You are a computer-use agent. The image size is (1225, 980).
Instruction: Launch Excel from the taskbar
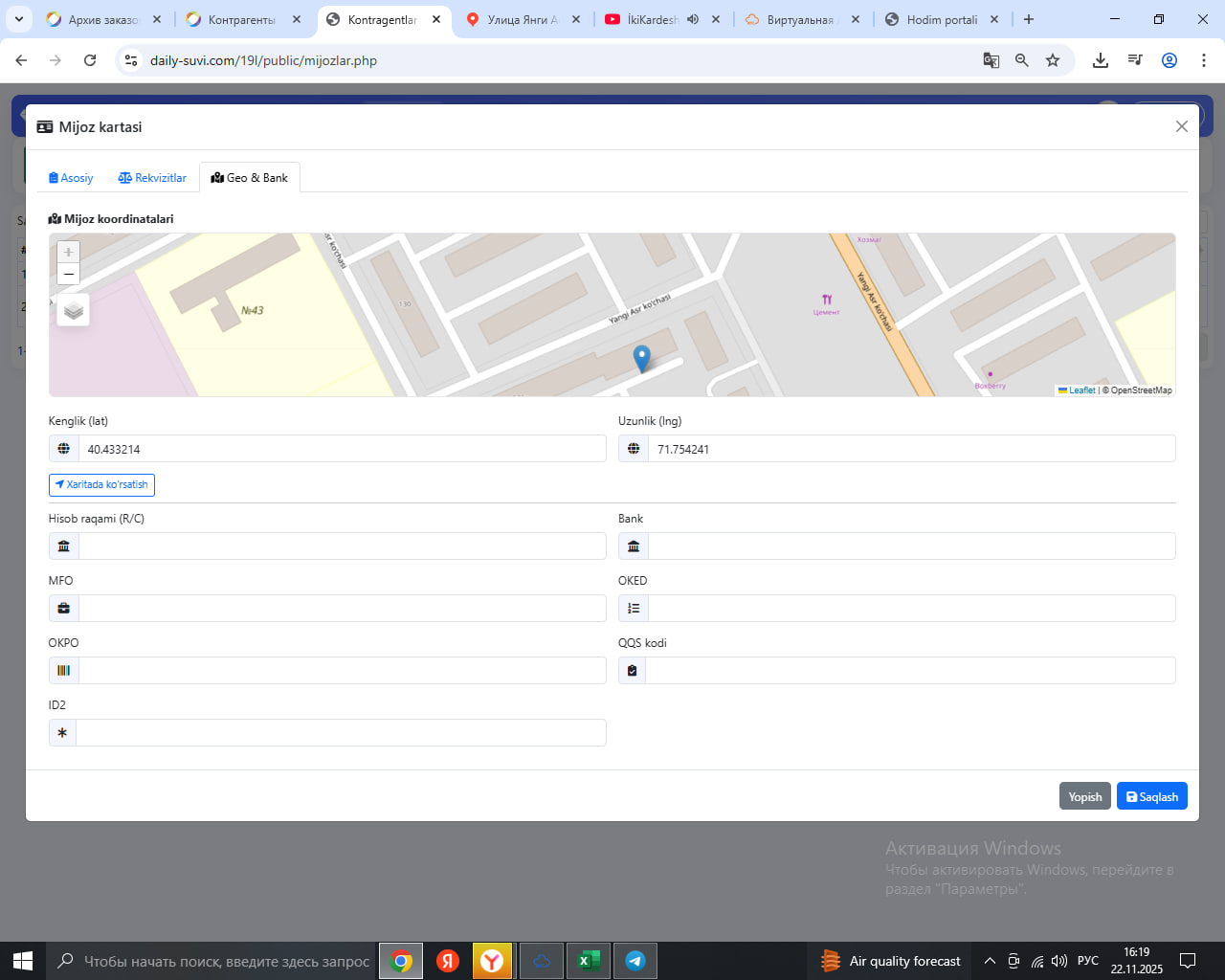point(588,961)
